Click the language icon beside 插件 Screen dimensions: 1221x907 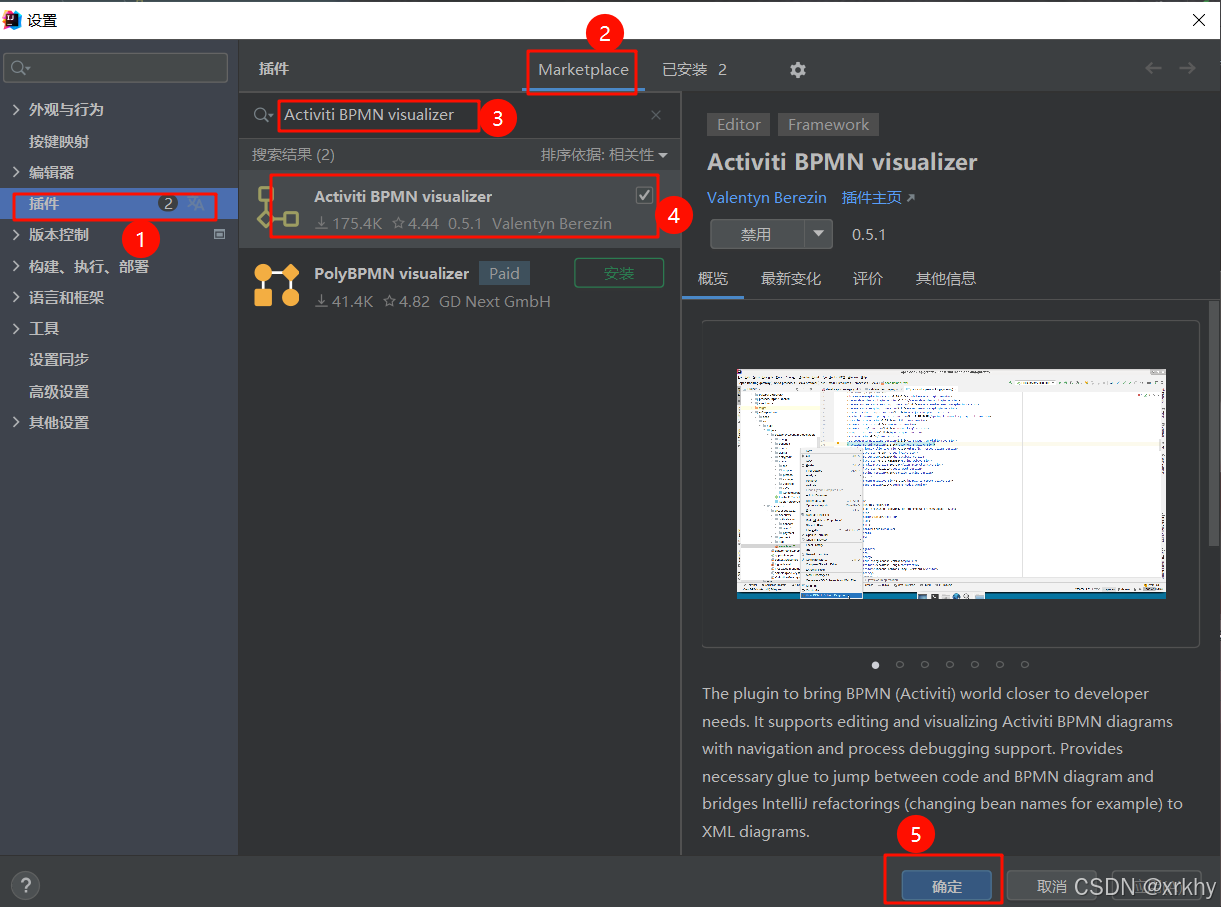click(x=196, y=204)
